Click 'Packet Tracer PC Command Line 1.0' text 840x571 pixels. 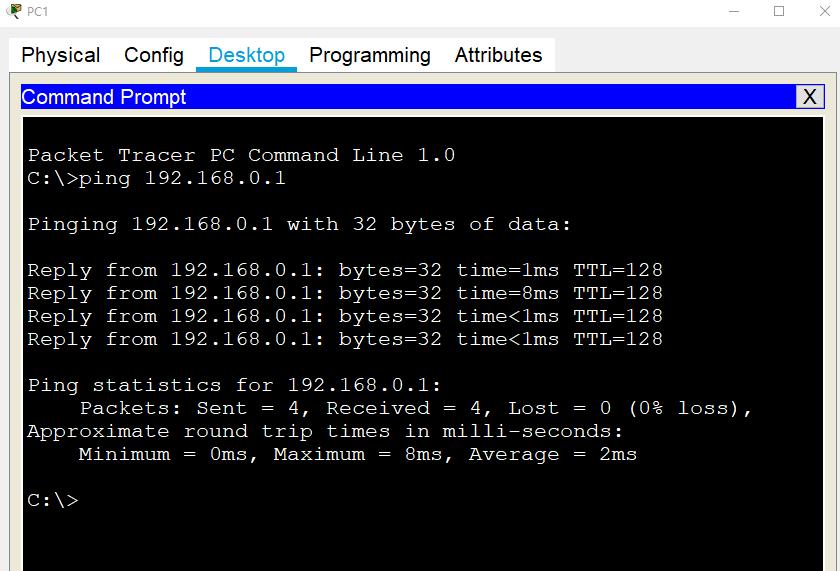(242, 155)
